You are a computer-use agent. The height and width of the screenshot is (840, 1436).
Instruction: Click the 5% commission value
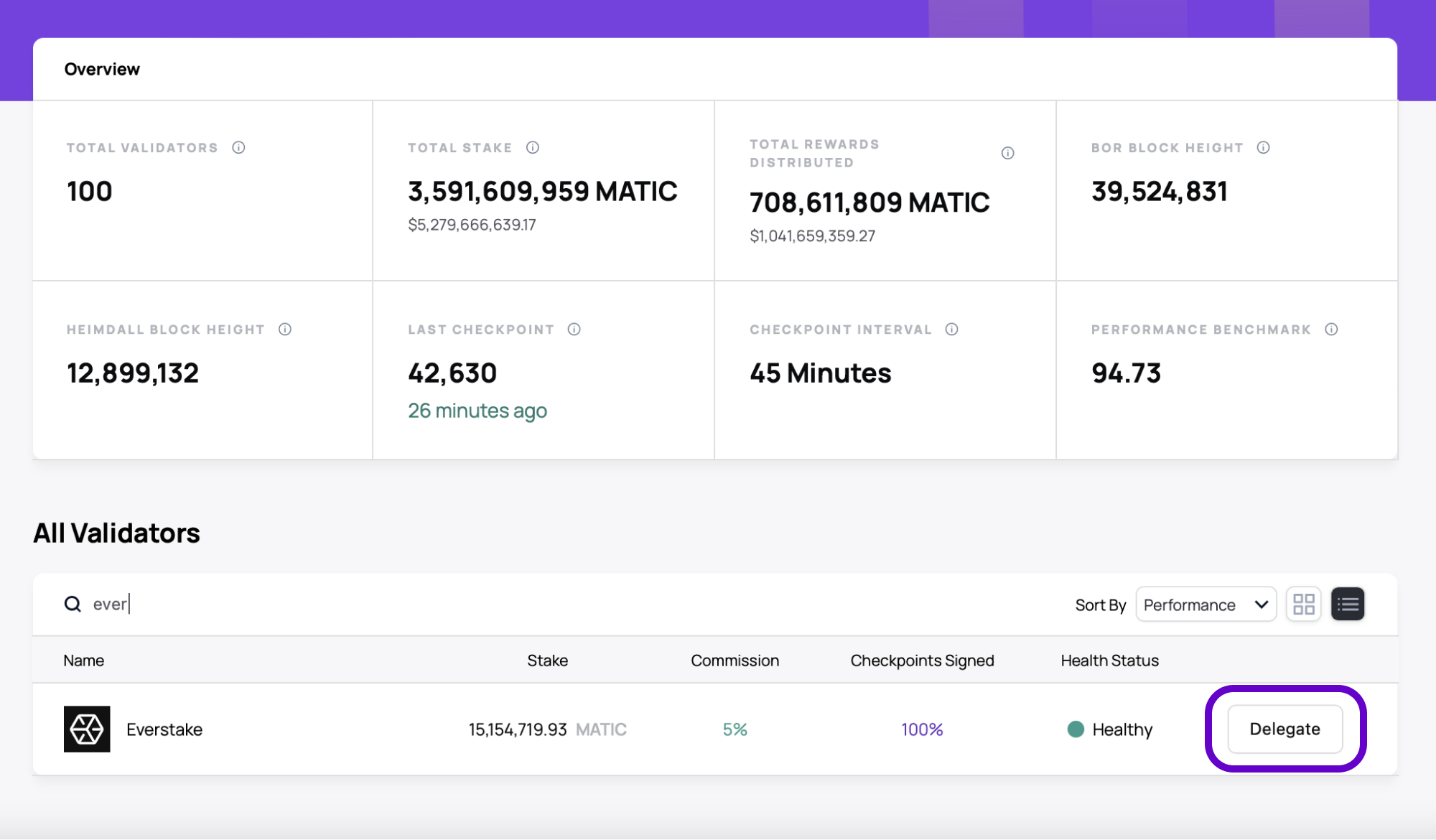[x=735, y=729]
